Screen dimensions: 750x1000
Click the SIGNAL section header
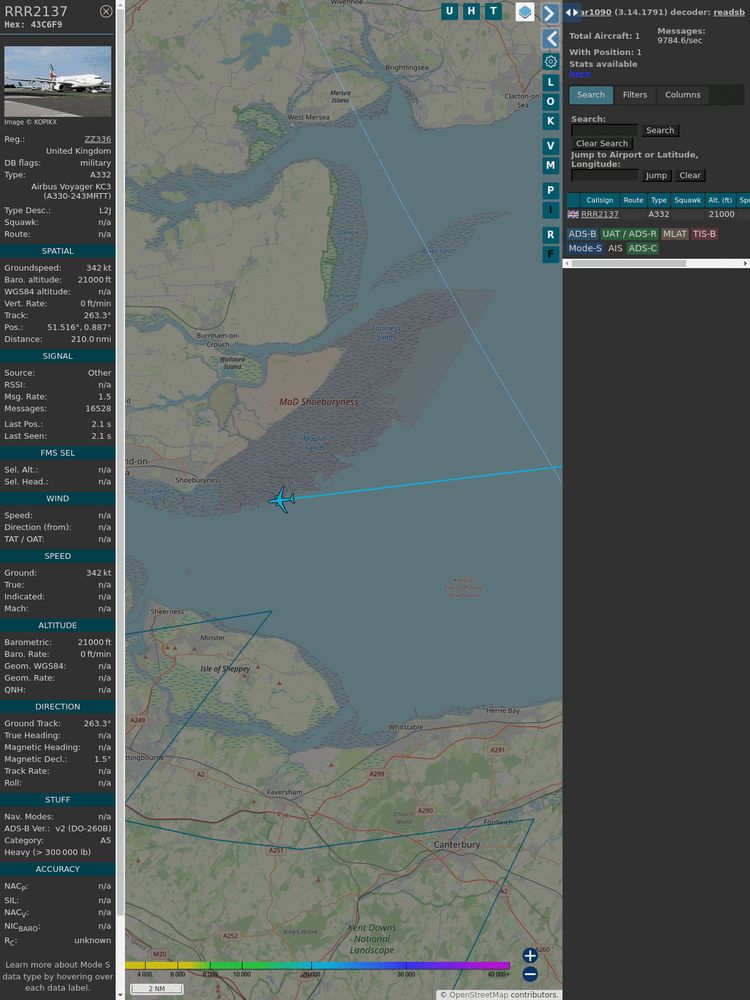(57, 356)
